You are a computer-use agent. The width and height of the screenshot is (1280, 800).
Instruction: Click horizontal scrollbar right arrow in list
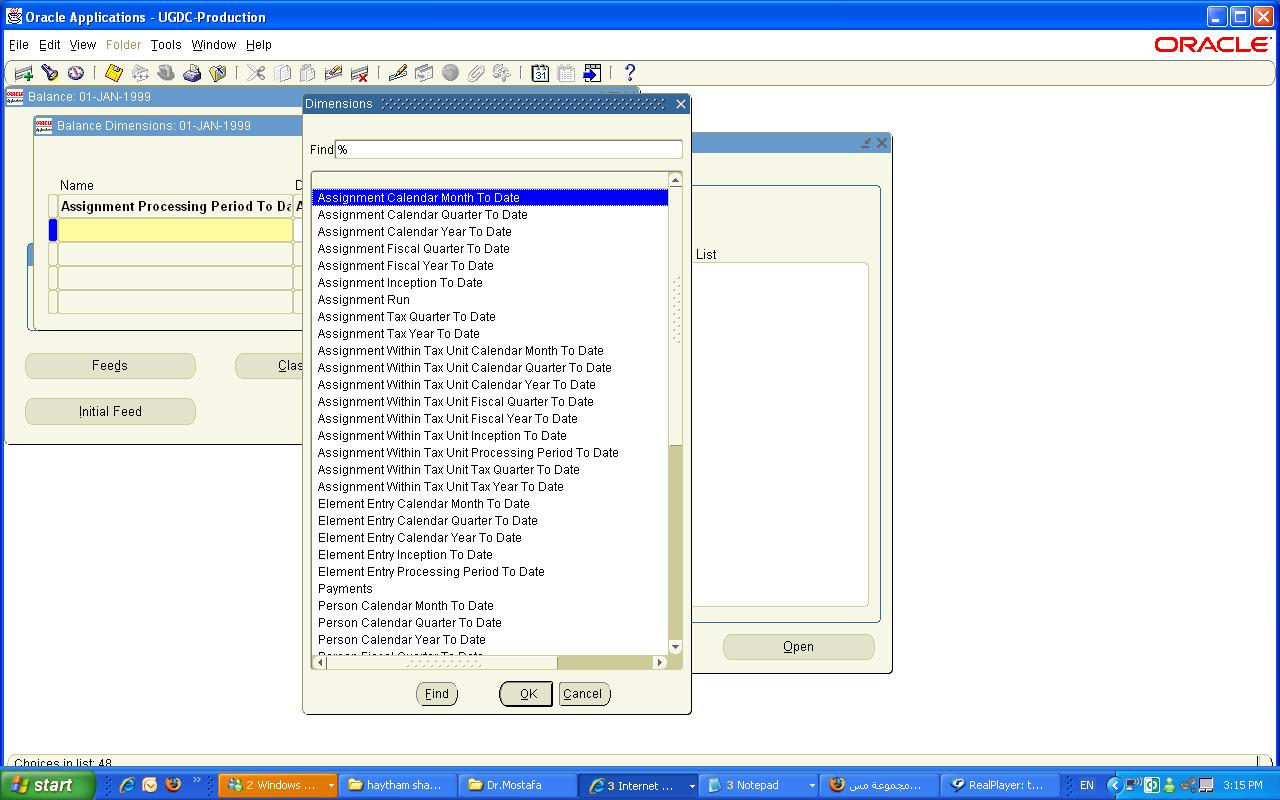(x=659, y=662)
